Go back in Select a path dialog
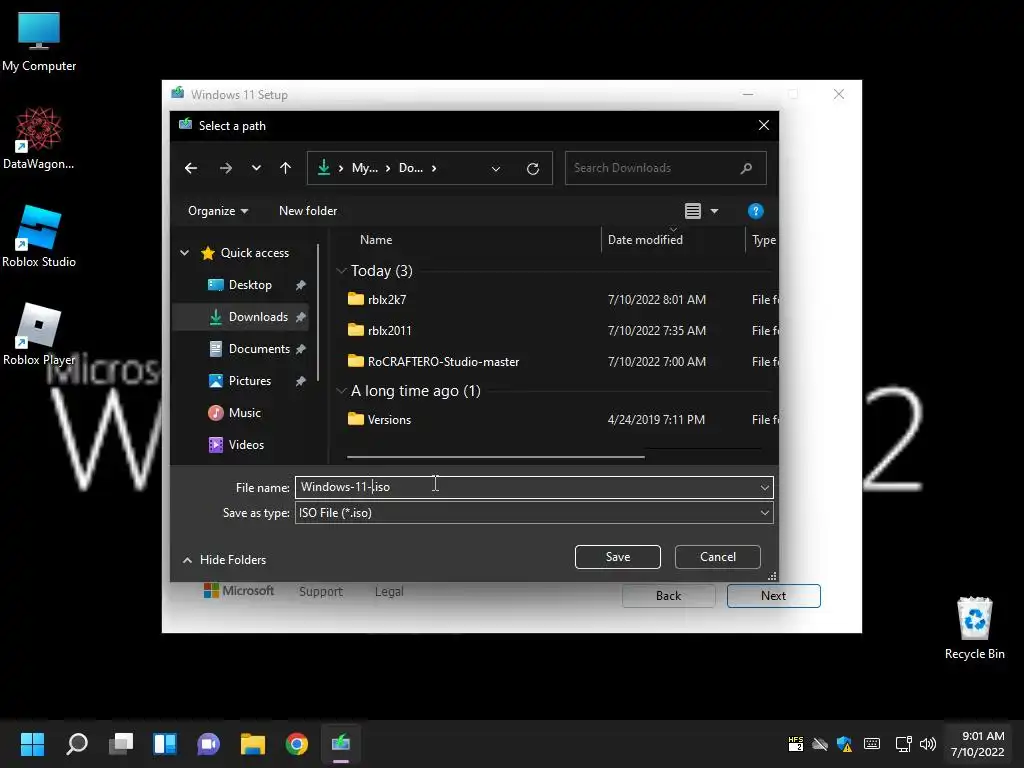The width and height of the screenshot is (1024, 768). point(191,168)
